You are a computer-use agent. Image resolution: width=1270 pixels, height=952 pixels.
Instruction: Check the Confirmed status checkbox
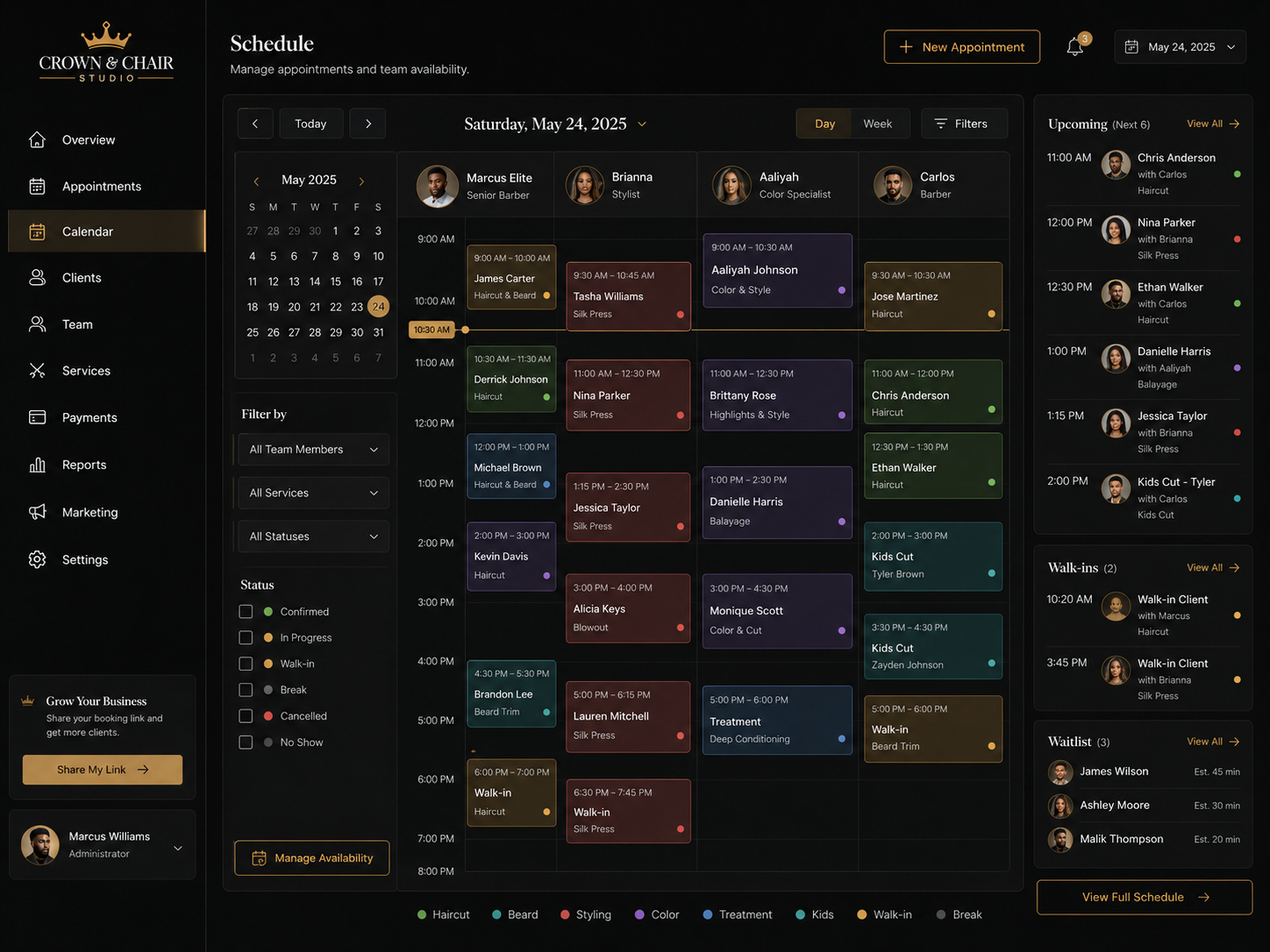[246, 612]
